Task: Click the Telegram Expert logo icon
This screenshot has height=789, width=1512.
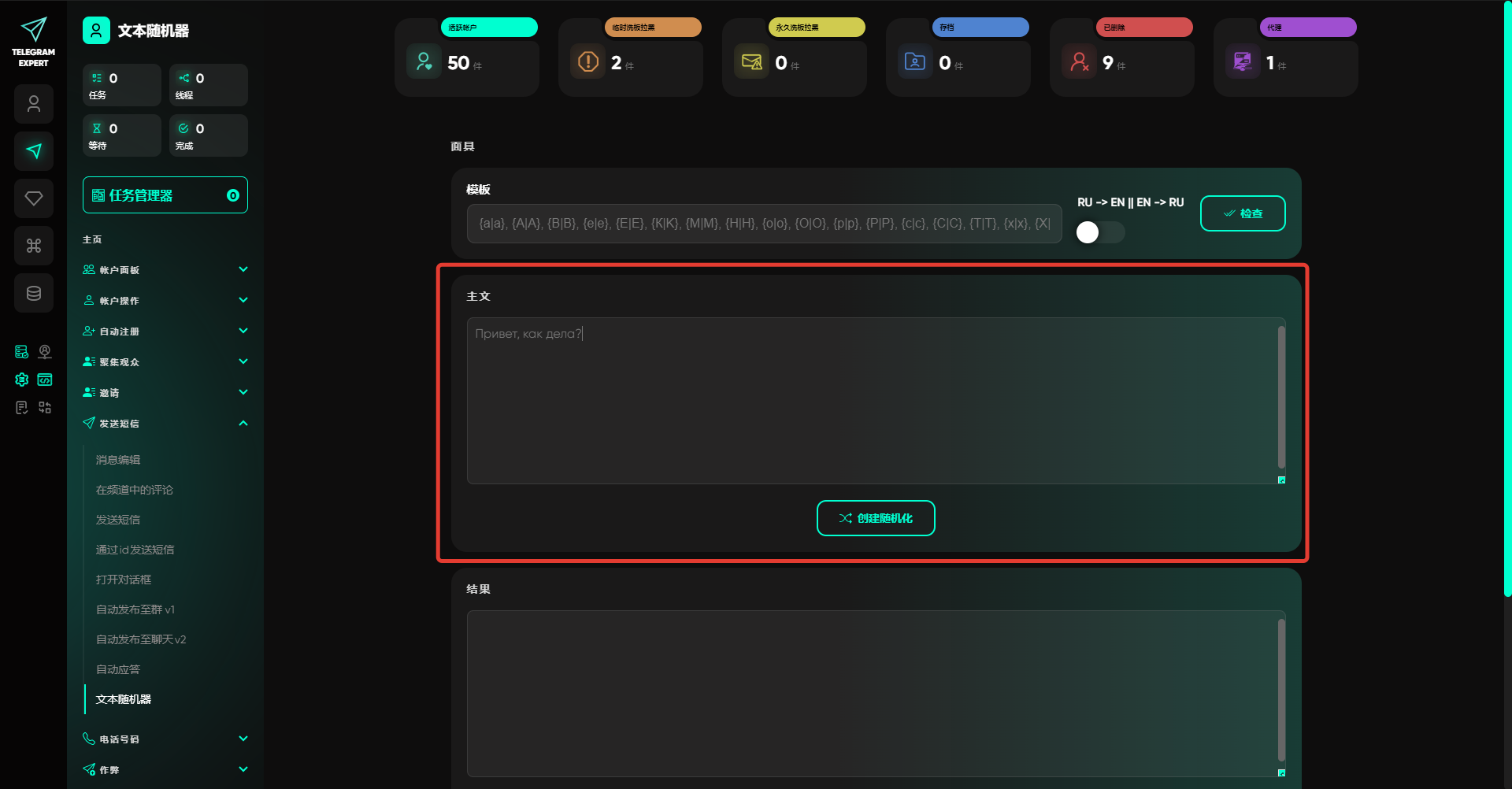Action: (33, 31)
